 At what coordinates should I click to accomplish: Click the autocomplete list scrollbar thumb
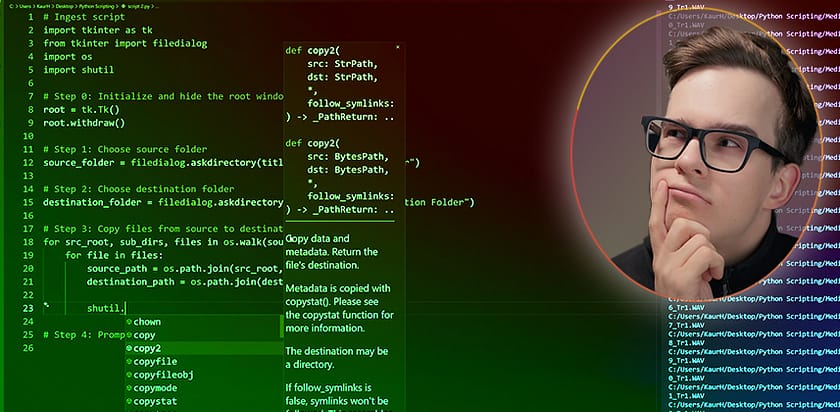(282, 327)
